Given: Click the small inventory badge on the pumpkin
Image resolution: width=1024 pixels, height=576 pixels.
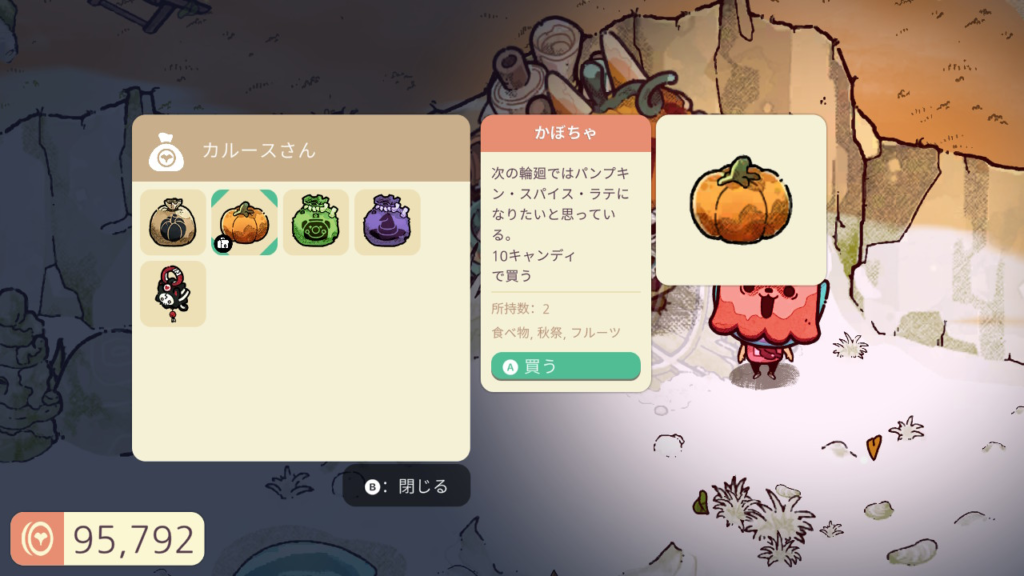Looking at the screenshot, I should click(x=223, y=244).
